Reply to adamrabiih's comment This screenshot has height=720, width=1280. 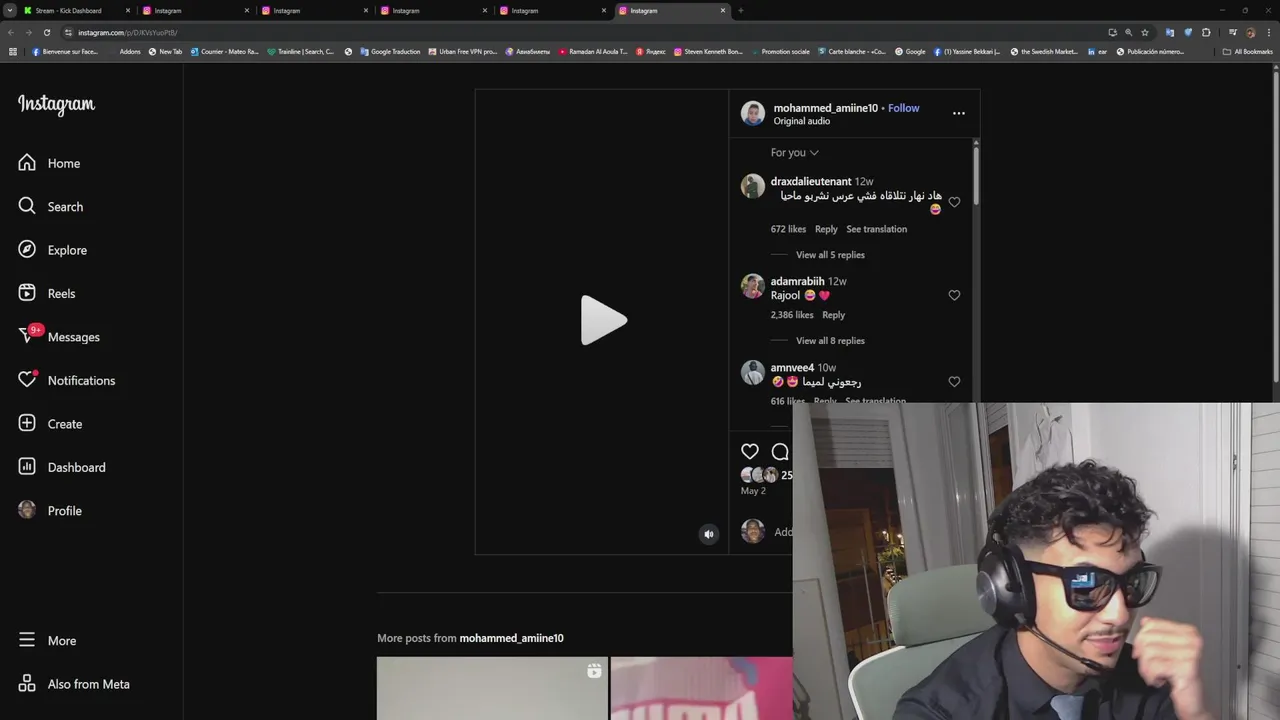click(834, 315)
